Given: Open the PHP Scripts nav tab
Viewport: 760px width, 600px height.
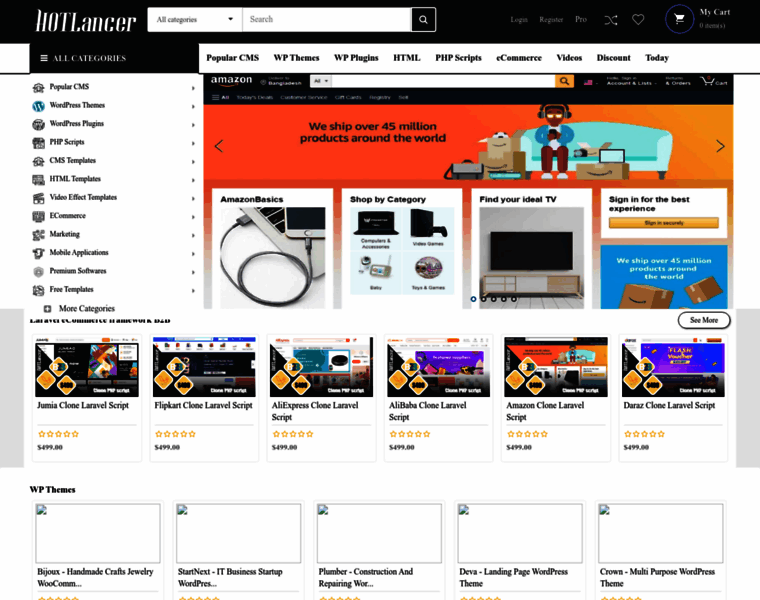Looking at the screenshot, I should [x=458, y=58].
